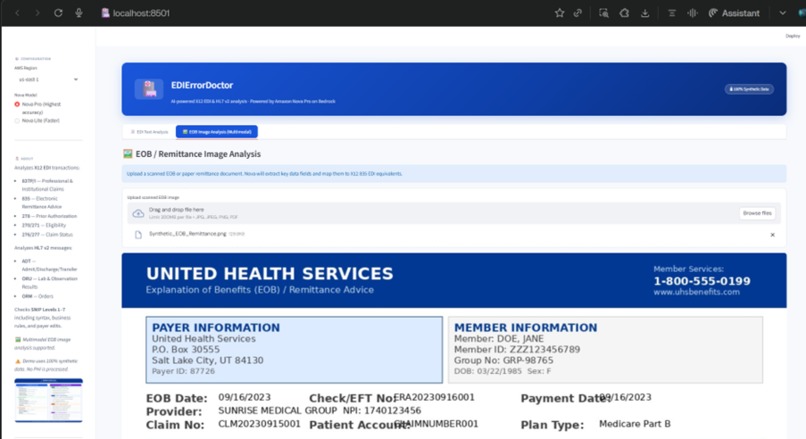Reload the localhost page
This screenshot has height=439, width=806.
coord(58,13)
